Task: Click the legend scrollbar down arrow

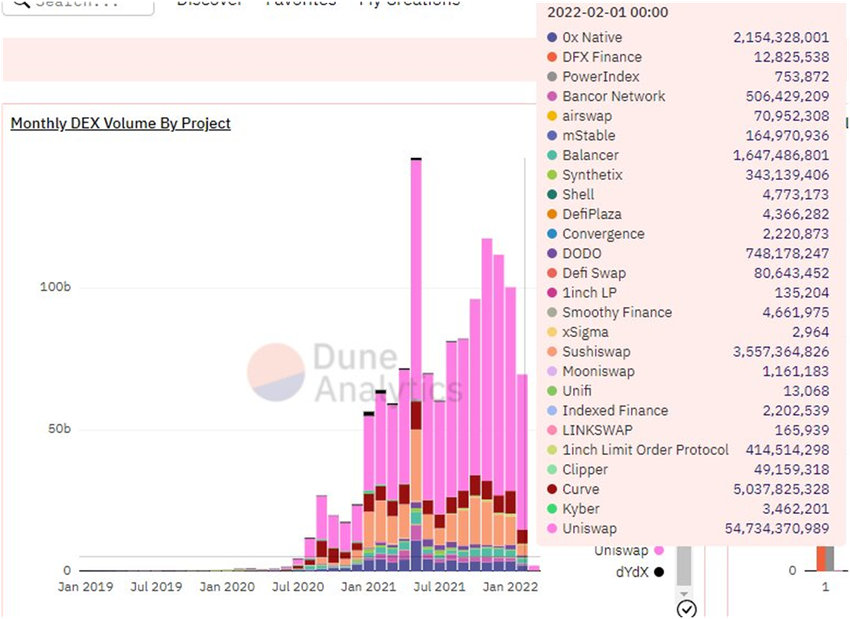Action: click(x=684, y=594)
